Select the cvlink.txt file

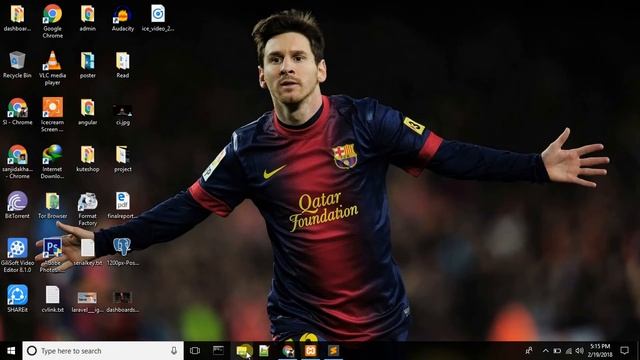[53, 299]
